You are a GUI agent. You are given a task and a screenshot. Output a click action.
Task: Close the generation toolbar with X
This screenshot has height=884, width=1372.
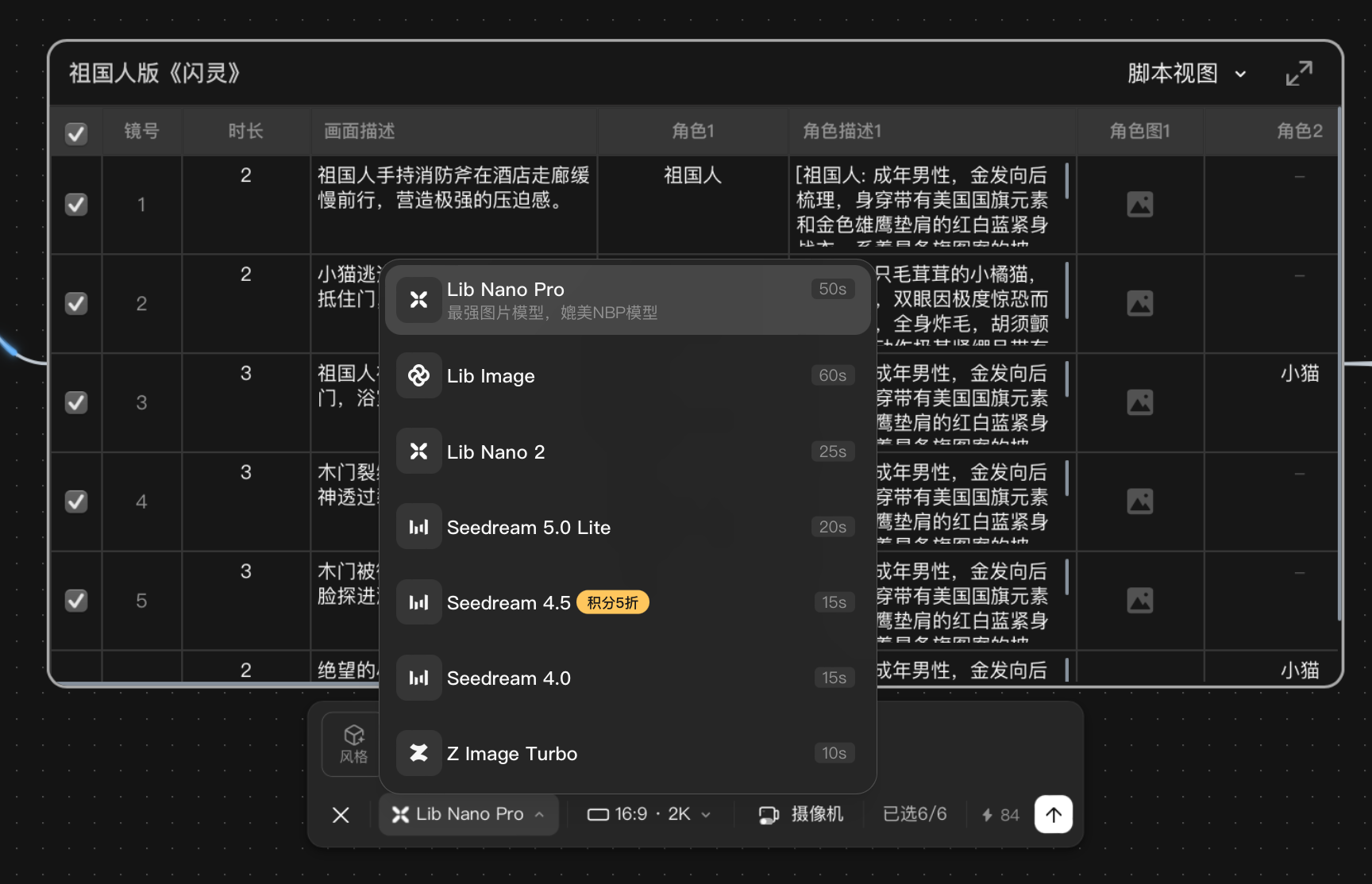coord(341,815)
